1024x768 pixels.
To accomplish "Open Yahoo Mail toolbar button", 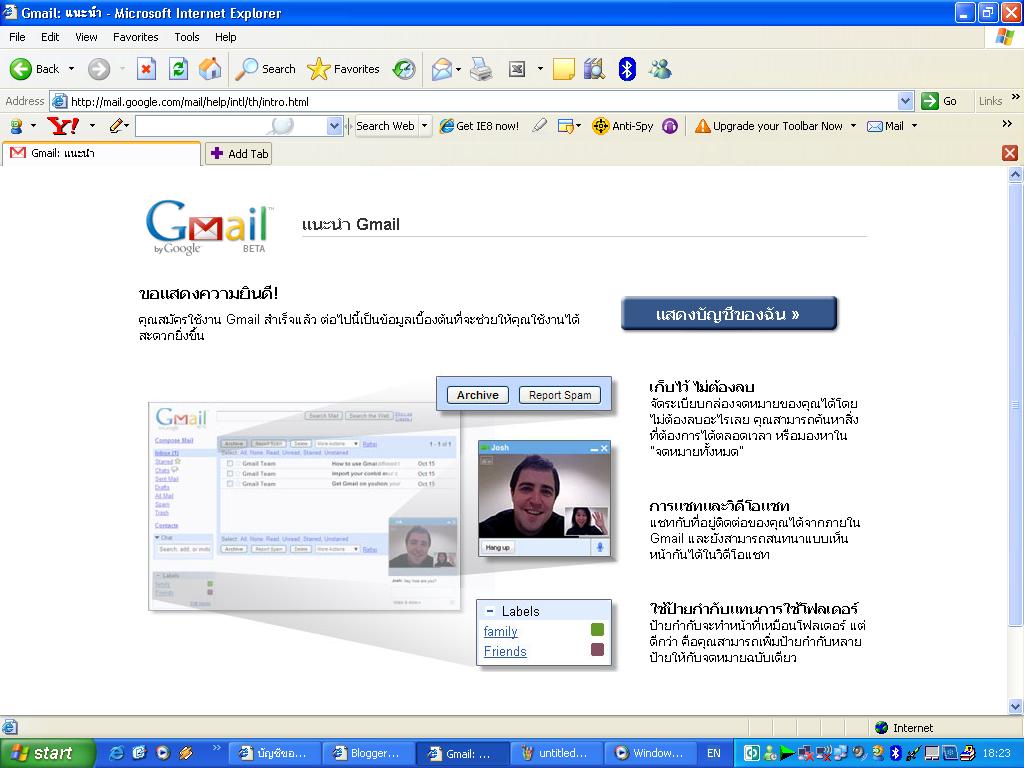I will tap(886, 126).
